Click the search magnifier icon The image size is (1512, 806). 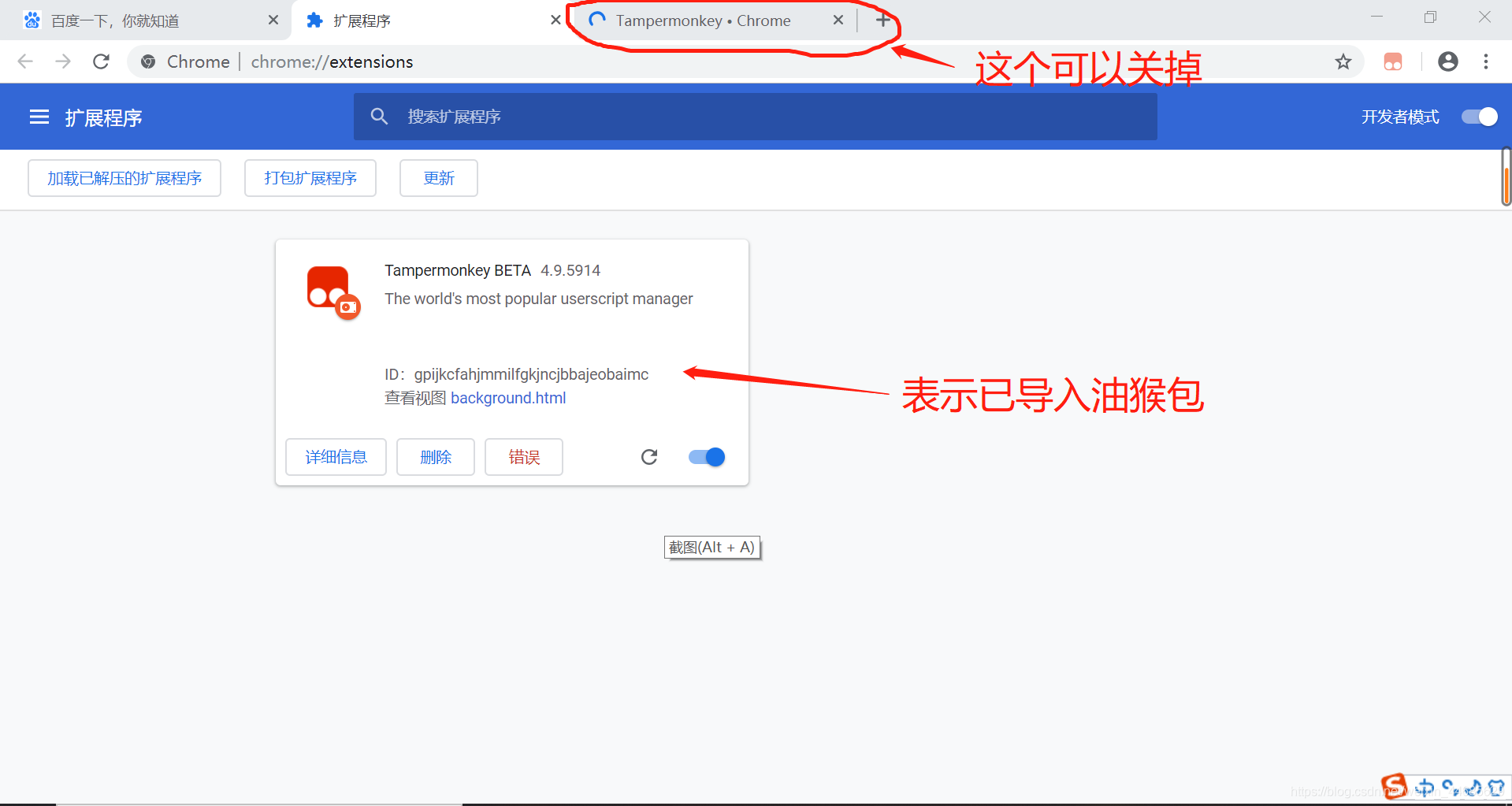[379, 117]
